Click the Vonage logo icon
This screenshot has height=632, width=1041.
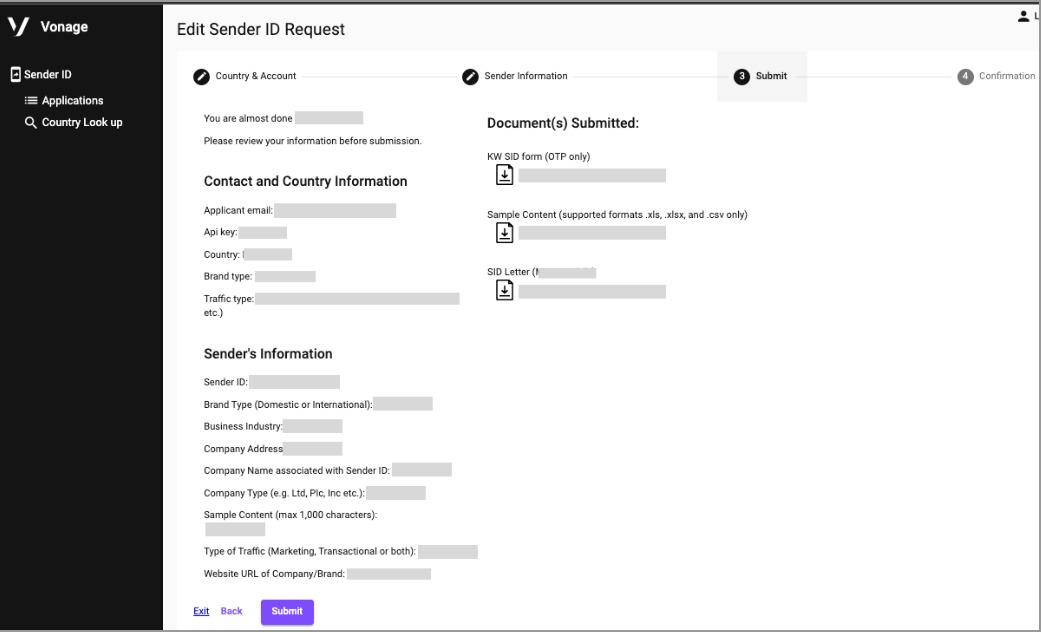pyautogui.click(x=18, y=27)
